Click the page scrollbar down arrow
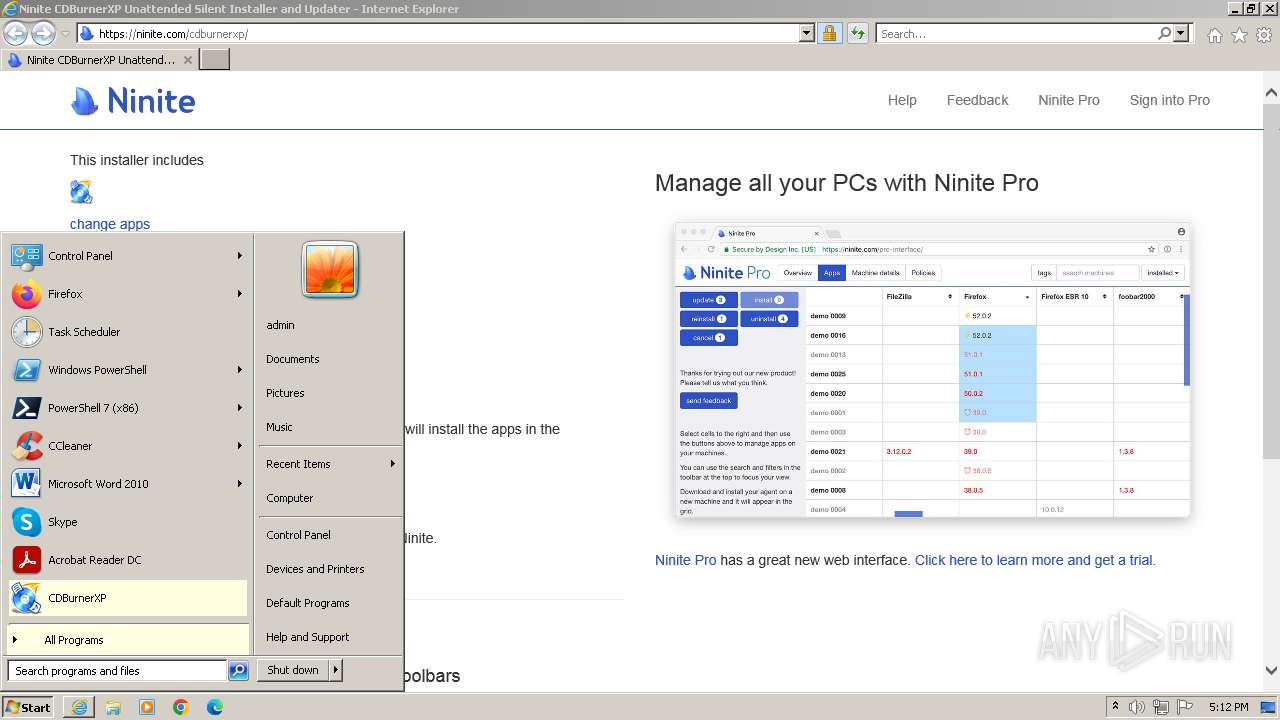The image size is (1280, 720). coord(1271,671)
